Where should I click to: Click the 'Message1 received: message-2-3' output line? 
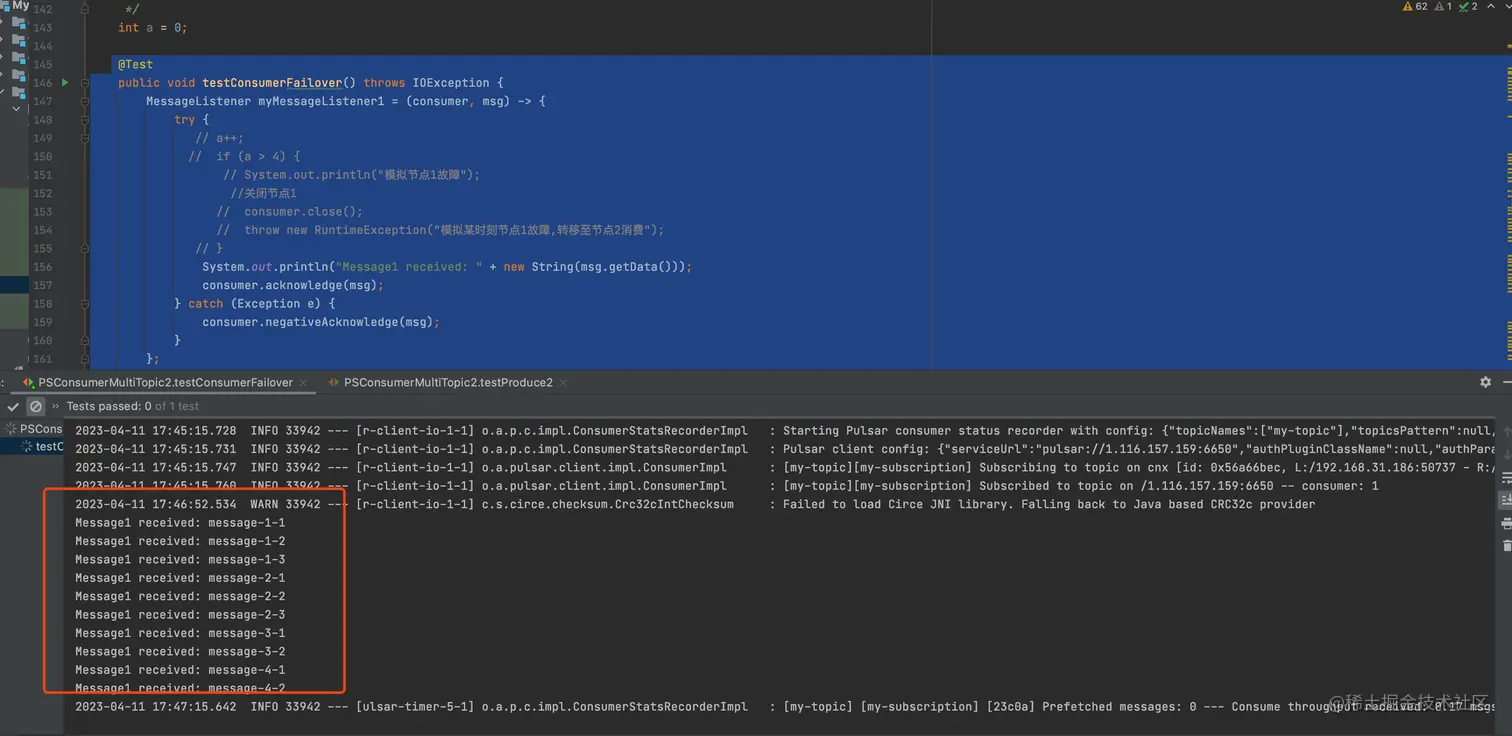[x=180, y=615]
